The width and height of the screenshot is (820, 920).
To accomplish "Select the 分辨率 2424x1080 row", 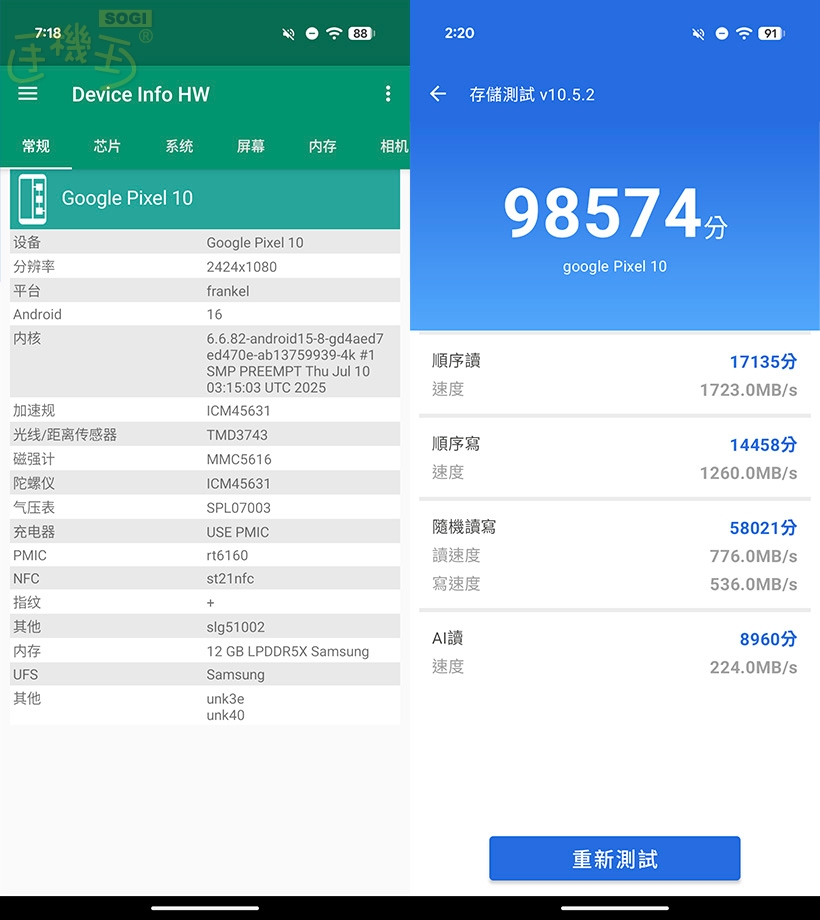I will click(205, 266).
